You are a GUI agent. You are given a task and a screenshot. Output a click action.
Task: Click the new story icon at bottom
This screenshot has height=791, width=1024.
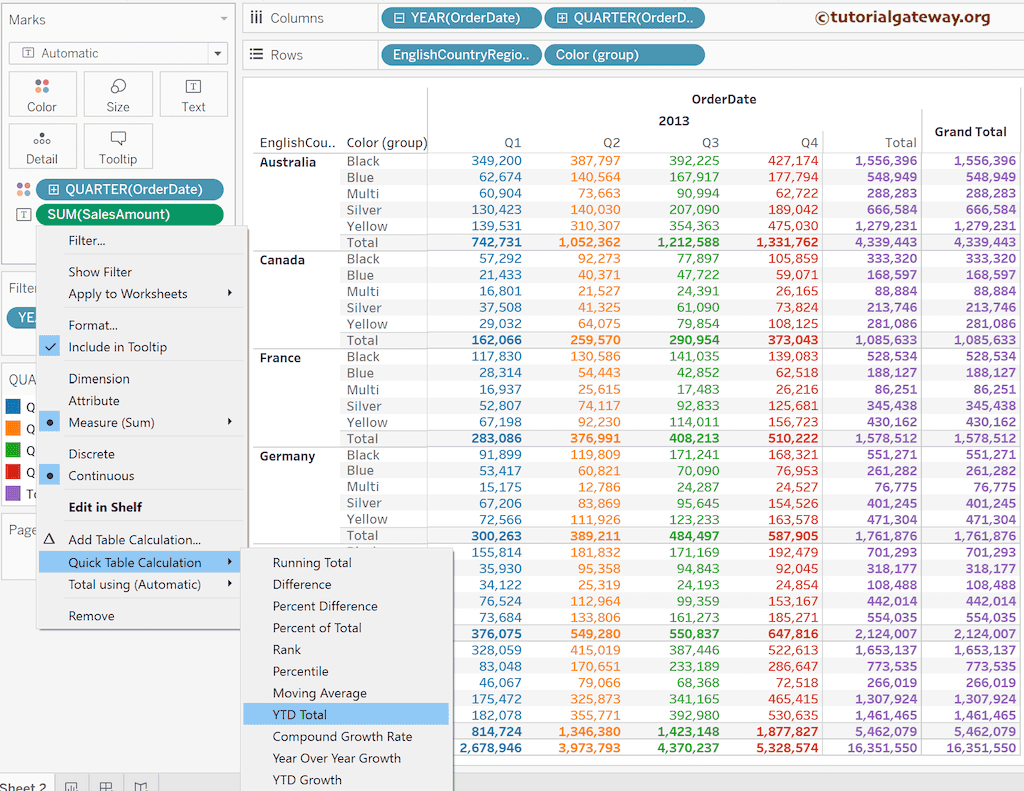141,786
